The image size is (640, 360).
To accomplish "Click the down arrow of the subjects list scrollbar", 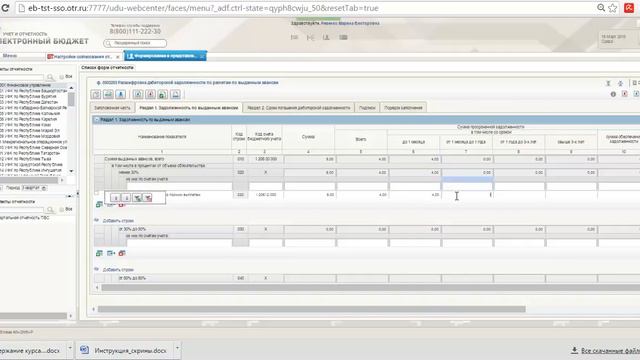I will coord(71,171).
